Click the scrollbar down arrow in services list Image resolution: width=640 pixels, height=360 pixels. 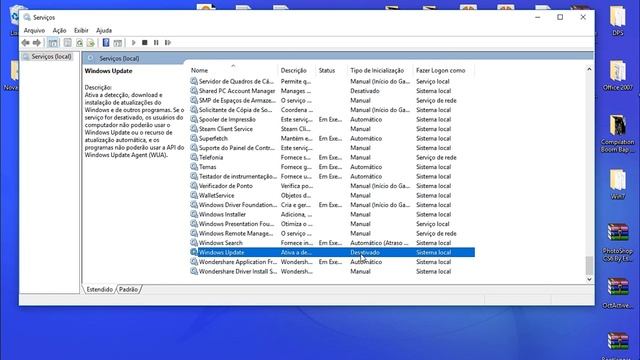click(589, 279)
